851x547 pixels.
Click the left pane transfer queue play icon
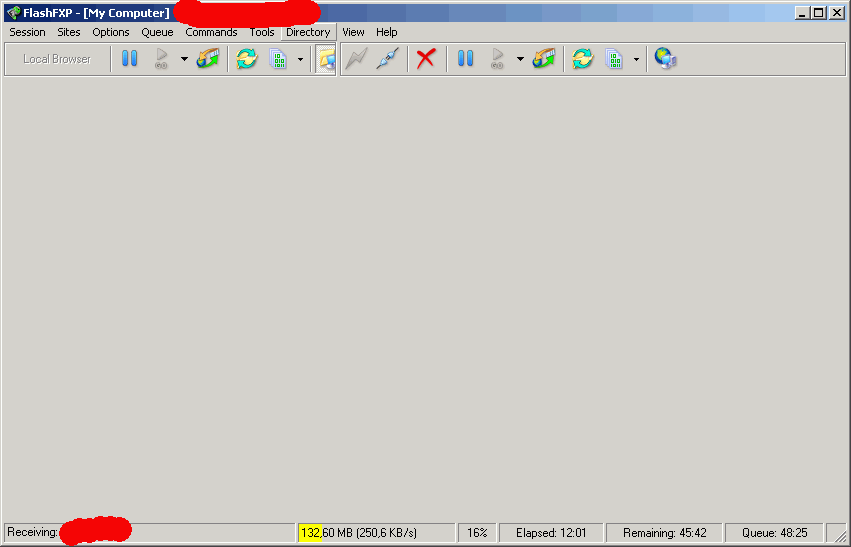pos(161,59)
